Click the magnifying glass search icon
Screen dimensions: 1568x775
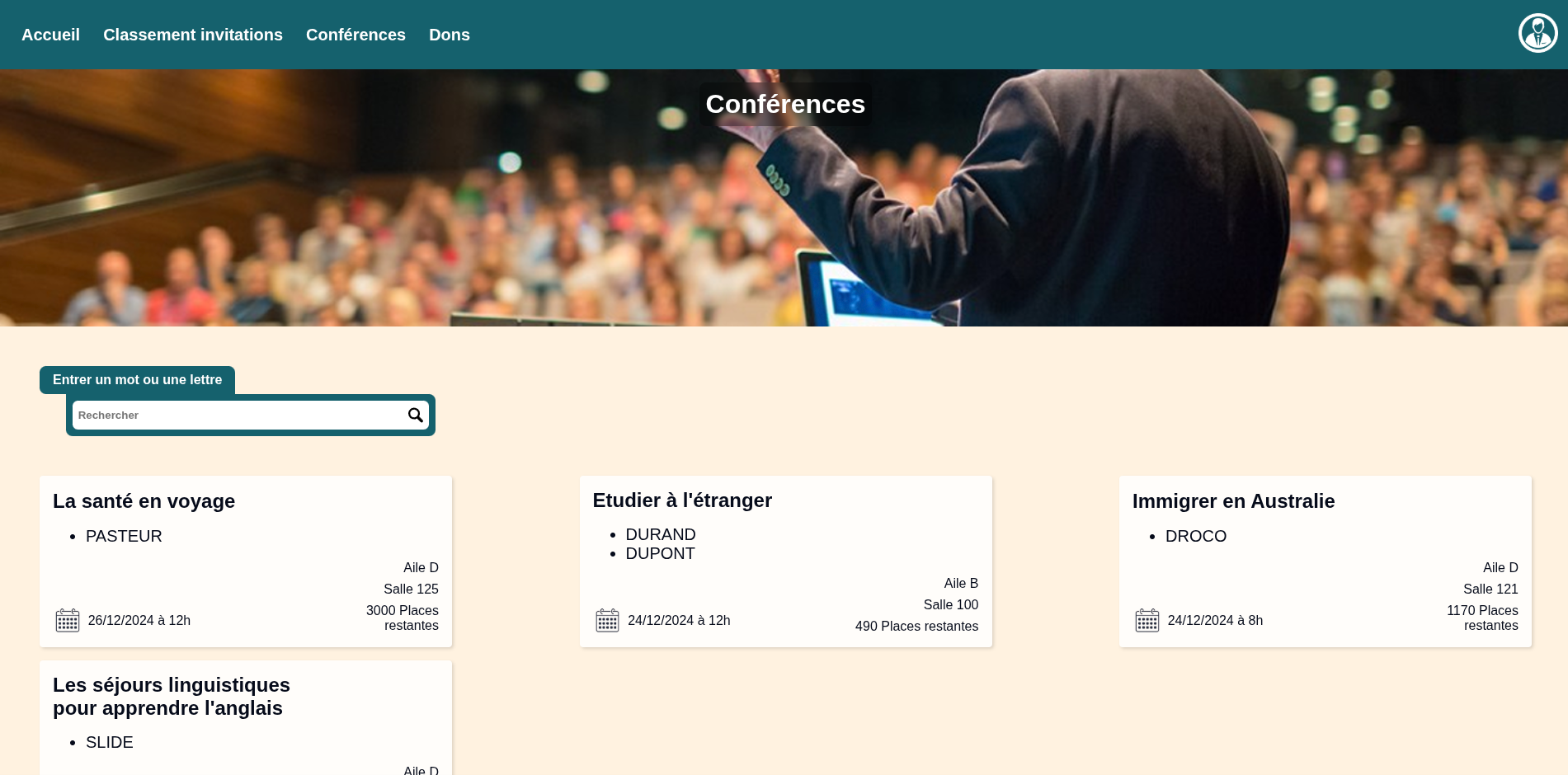(416, 415)
